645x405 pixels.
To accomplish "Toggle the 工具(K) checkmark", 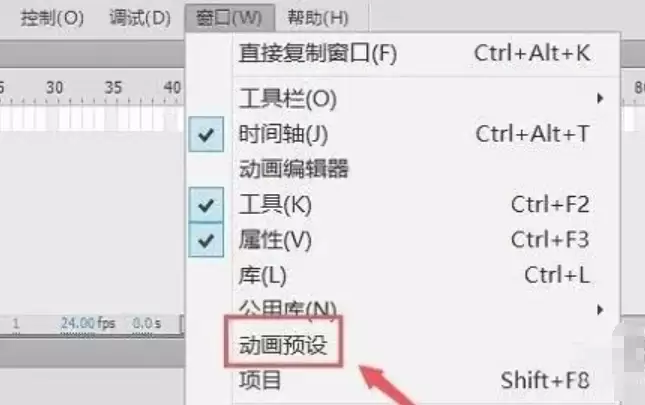I will click(x=206, y=205).
